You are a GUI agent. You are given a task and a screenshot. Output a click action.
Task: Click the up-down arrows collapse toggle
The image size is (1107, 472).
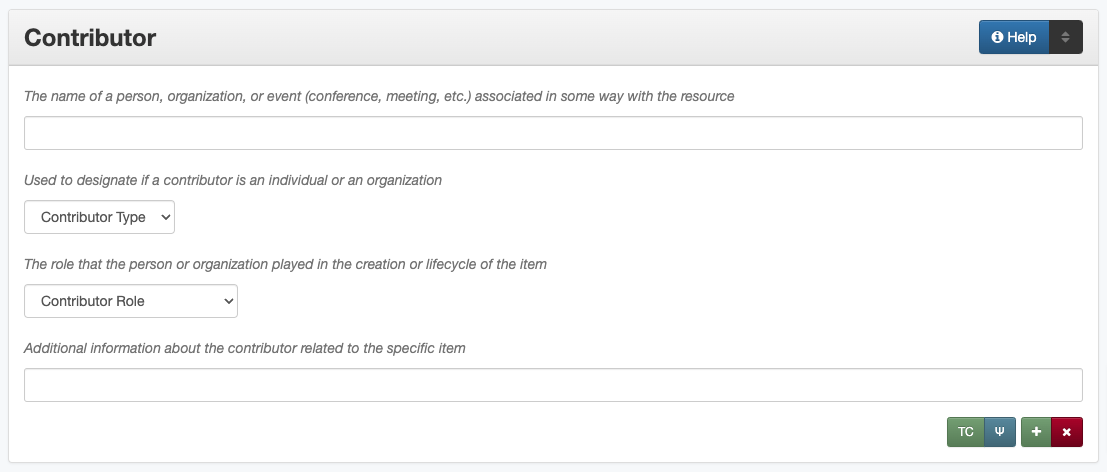tap(1066, 37)
